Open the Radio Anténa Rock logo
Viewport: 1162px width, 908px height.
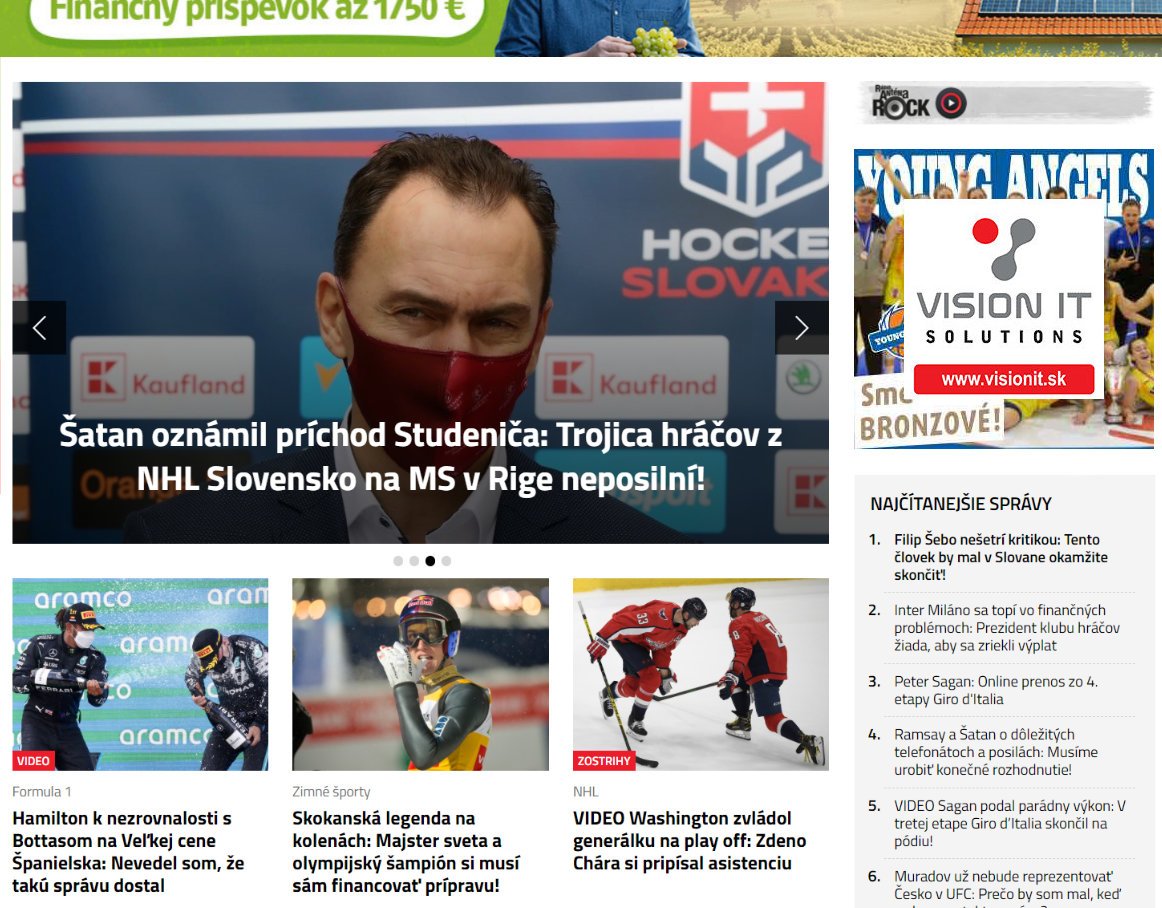(x=900, y=103)
